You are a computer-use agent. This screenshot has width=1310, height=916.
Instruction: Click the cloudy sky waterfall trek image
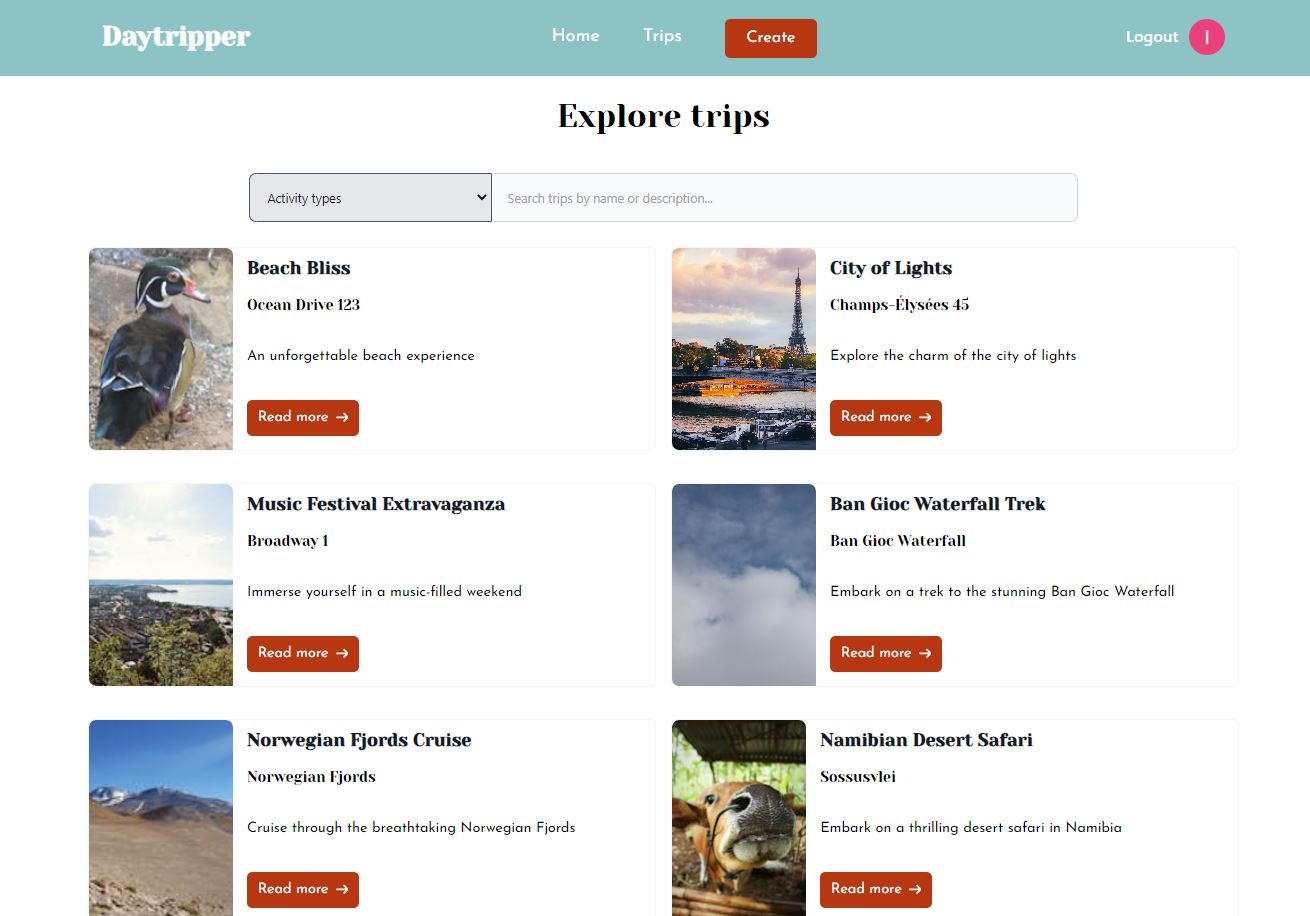(x=743, y=585)
